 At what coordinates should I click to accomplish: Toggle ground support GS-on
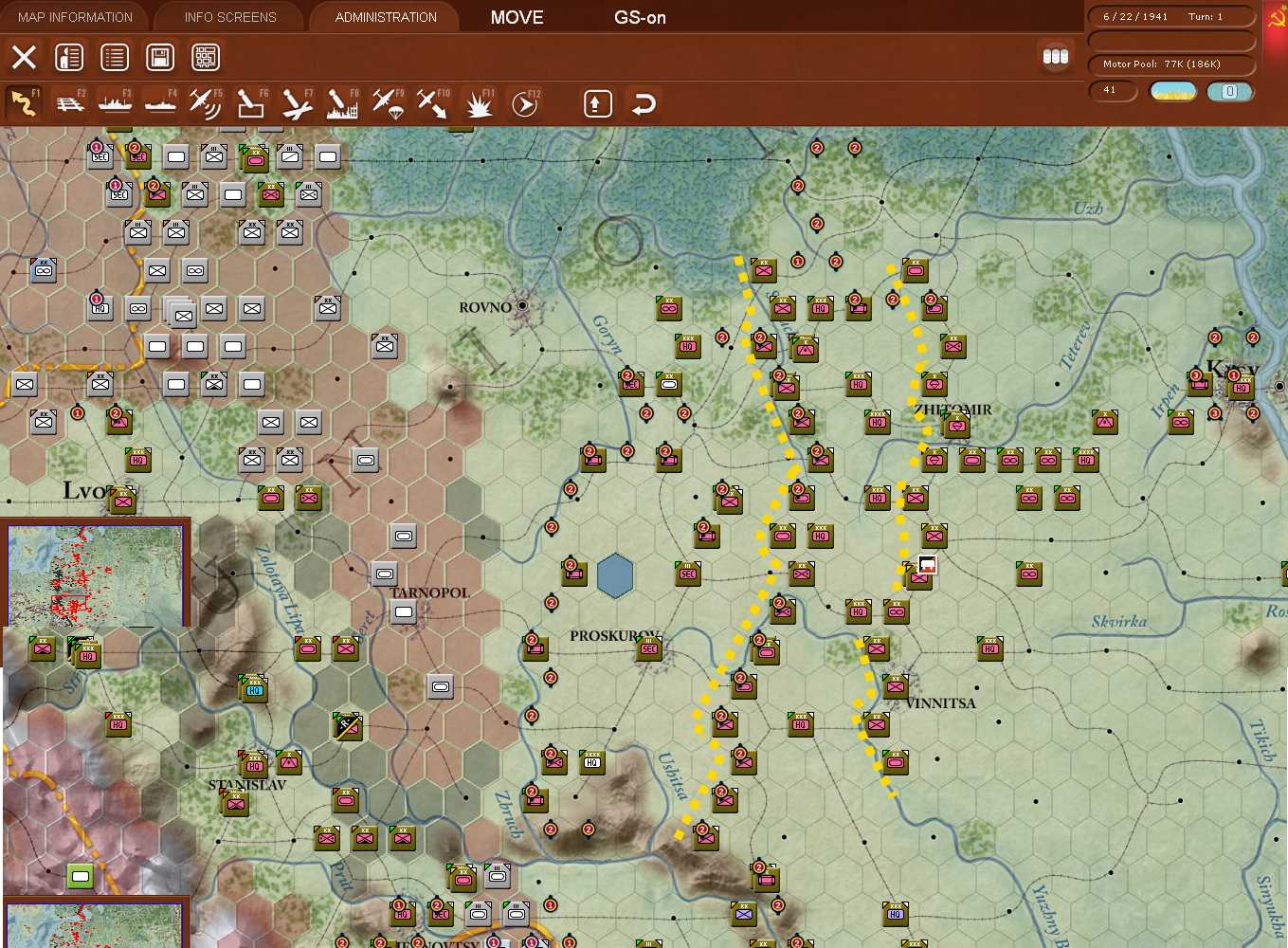[640, 17]
